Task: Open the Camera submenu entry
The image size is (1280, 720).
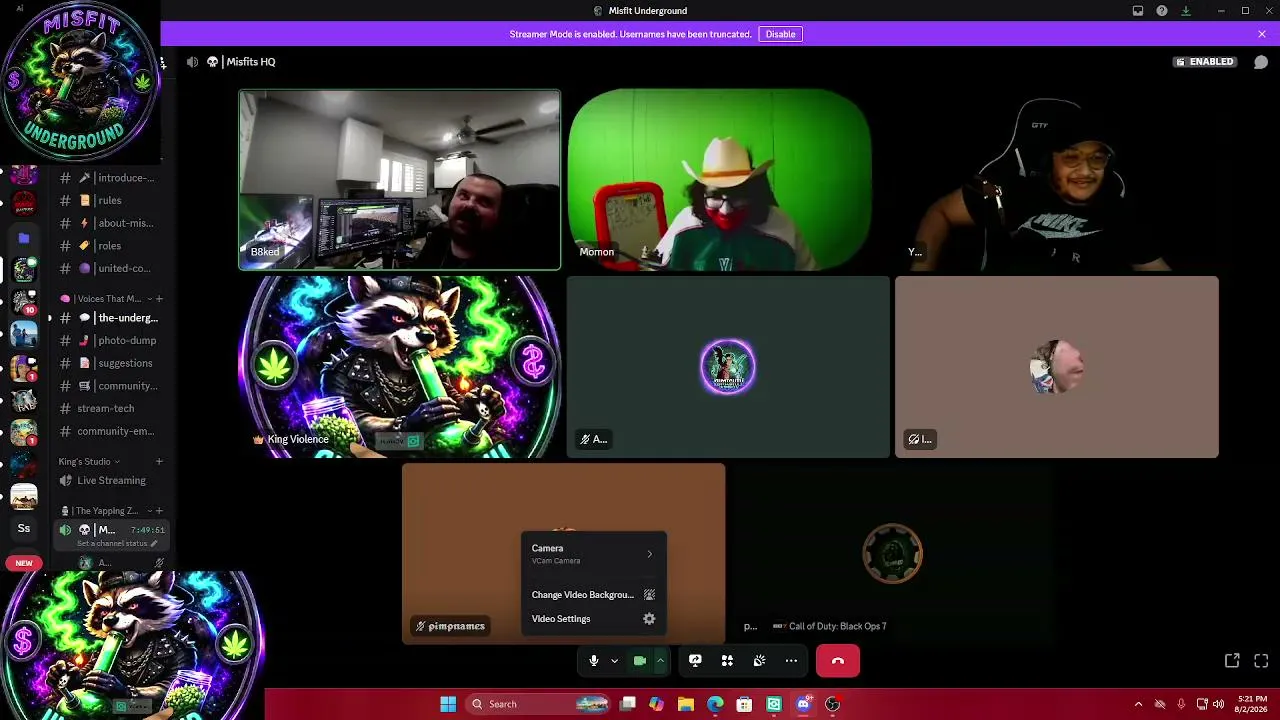Action: coord(593,554)
